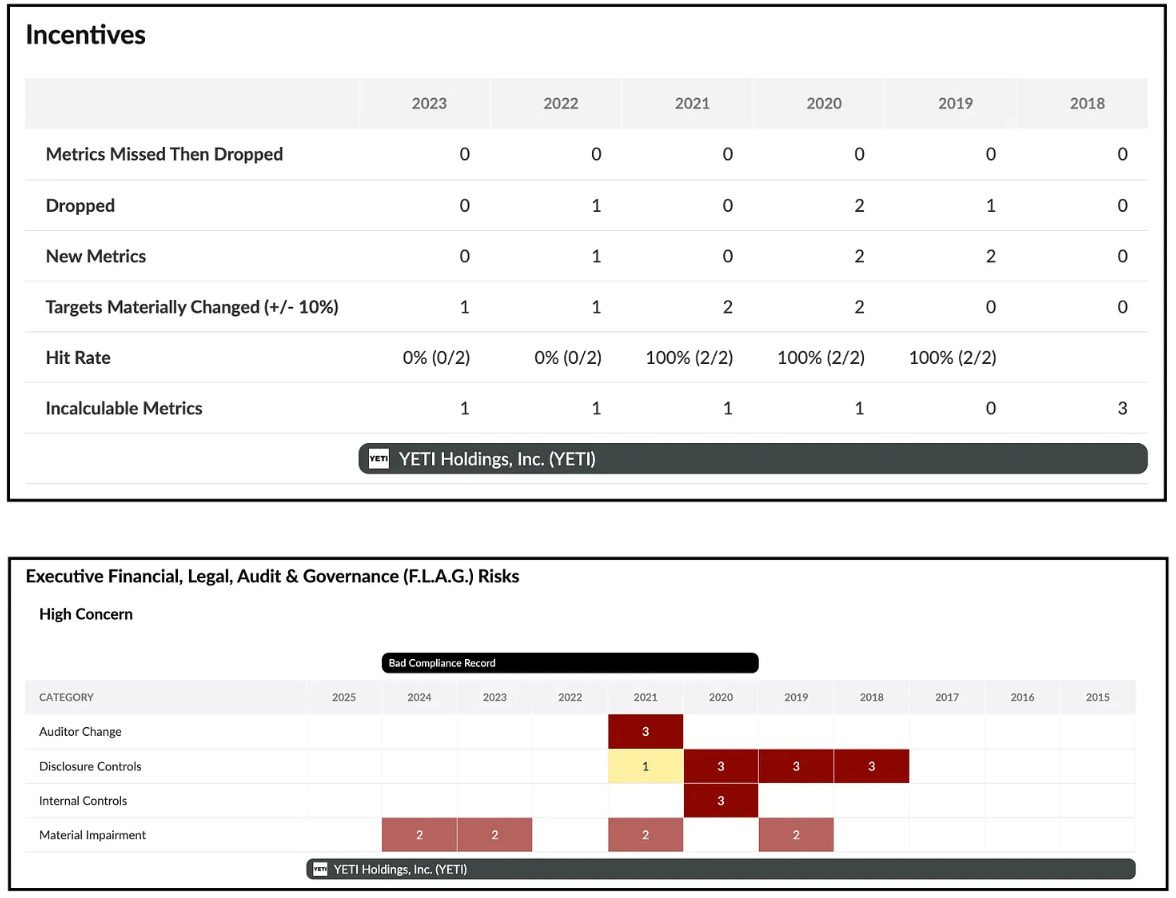Screen dimensions: 1176x898
Task: Click the 2016 column header in F.L.A.G. table
Action: coord(1022,697)
